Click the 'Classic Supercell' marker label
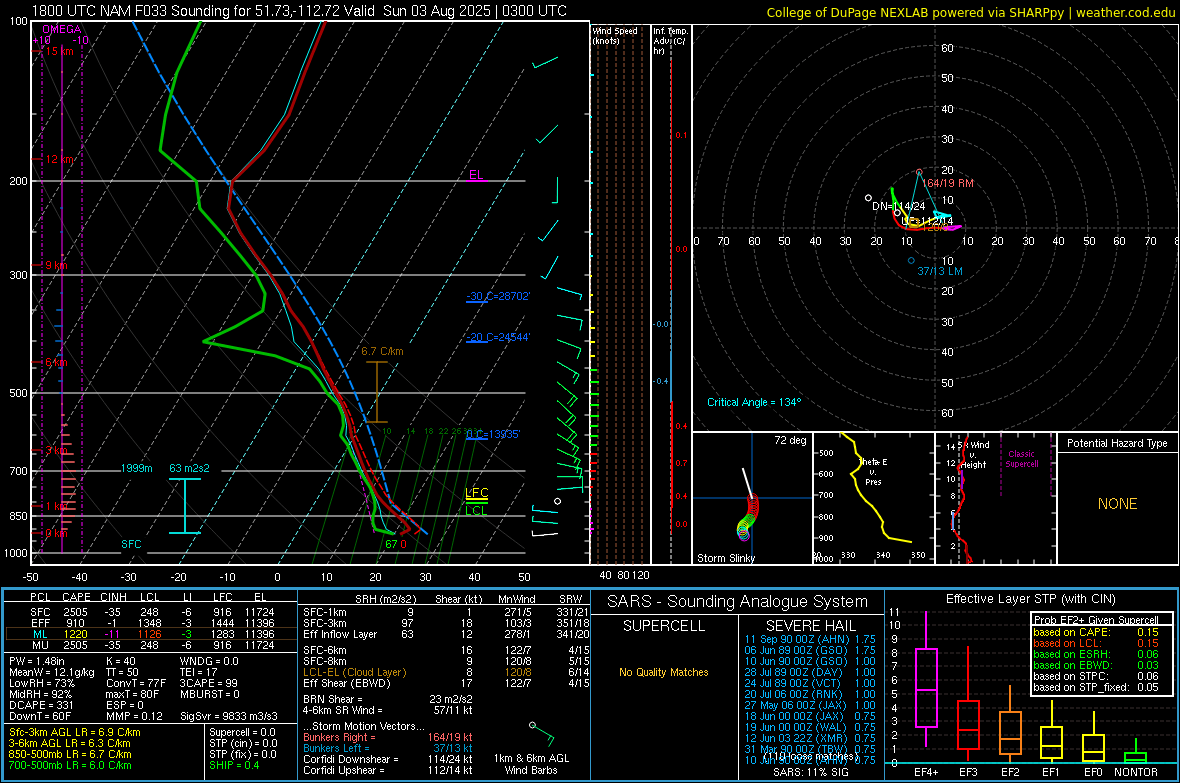The image size is (1180, 783). (x=1021, y=459)
